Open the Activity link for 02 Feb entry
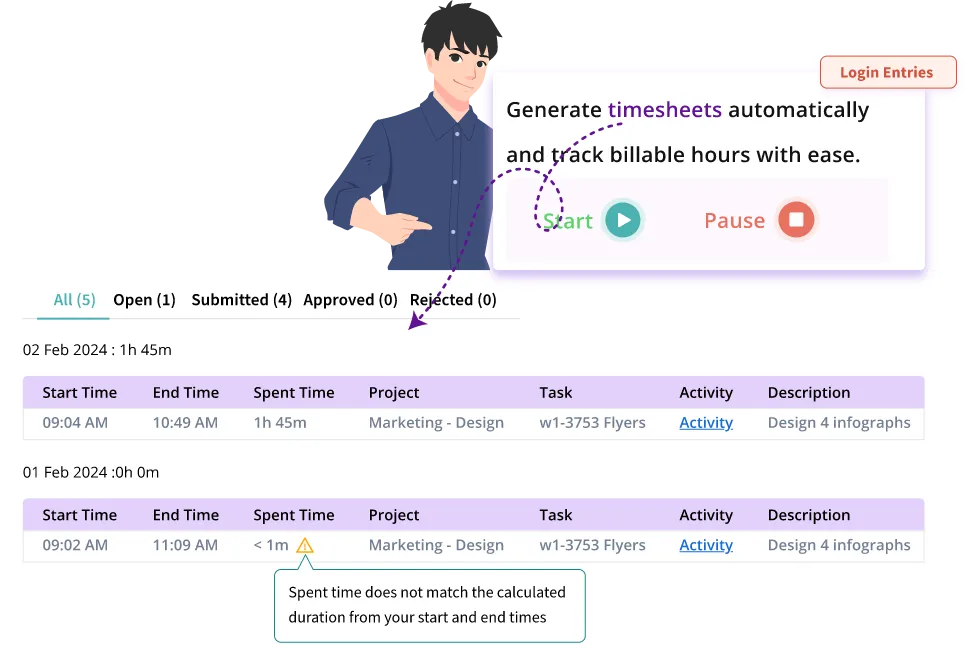Viewport: 967px width, 652px height. [x=706, y=422]
